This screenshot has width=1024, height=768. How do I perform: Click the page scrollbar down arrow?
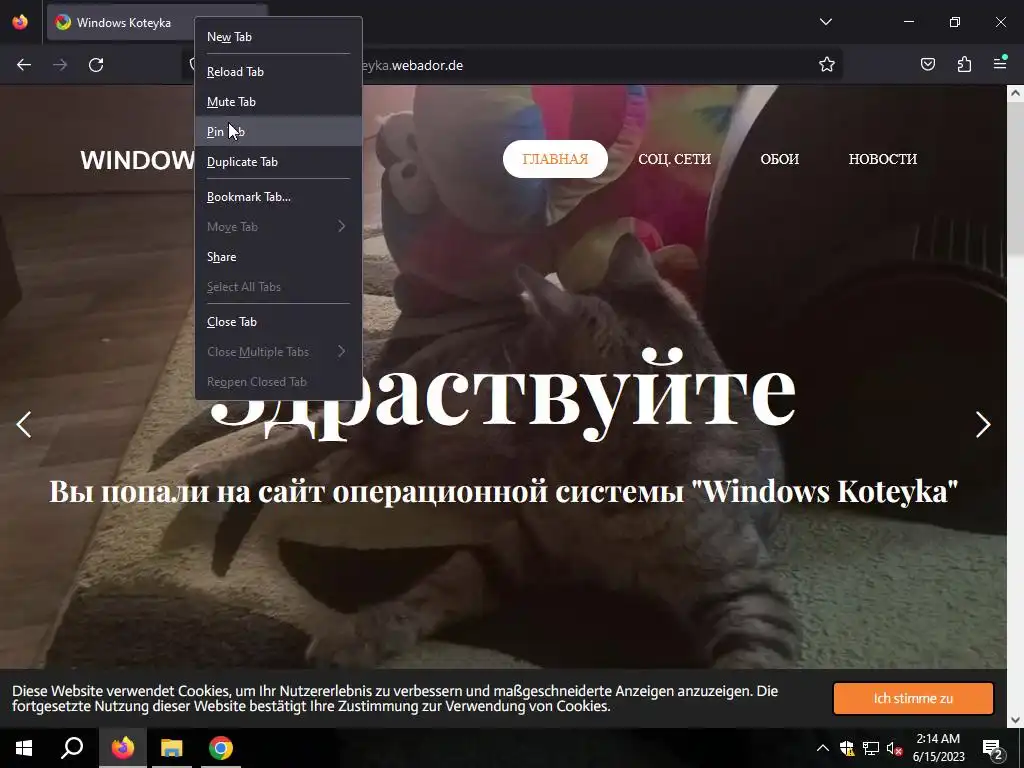pos(1016,720)
